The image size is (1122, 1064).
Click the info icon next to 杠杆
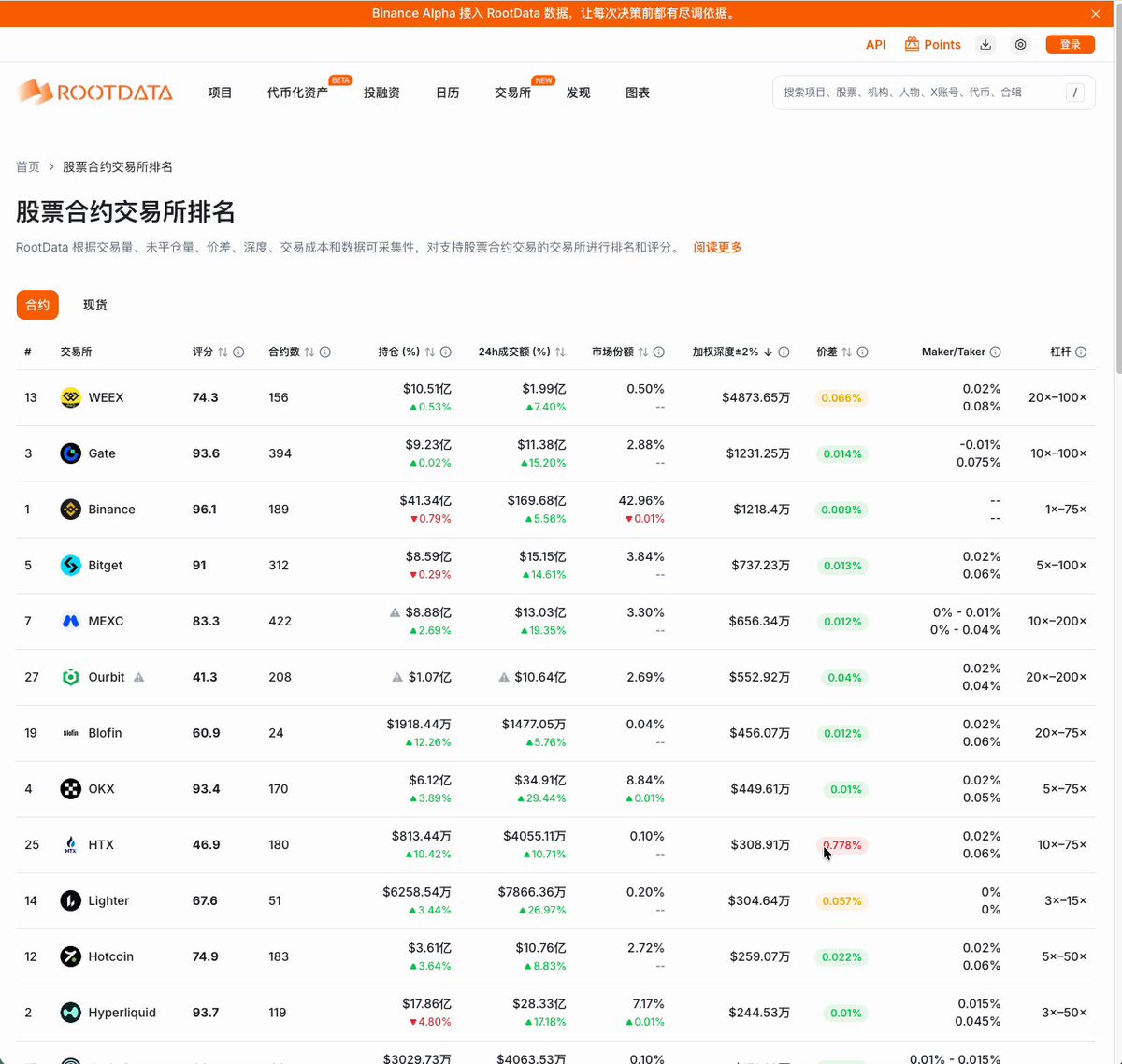1081,352
